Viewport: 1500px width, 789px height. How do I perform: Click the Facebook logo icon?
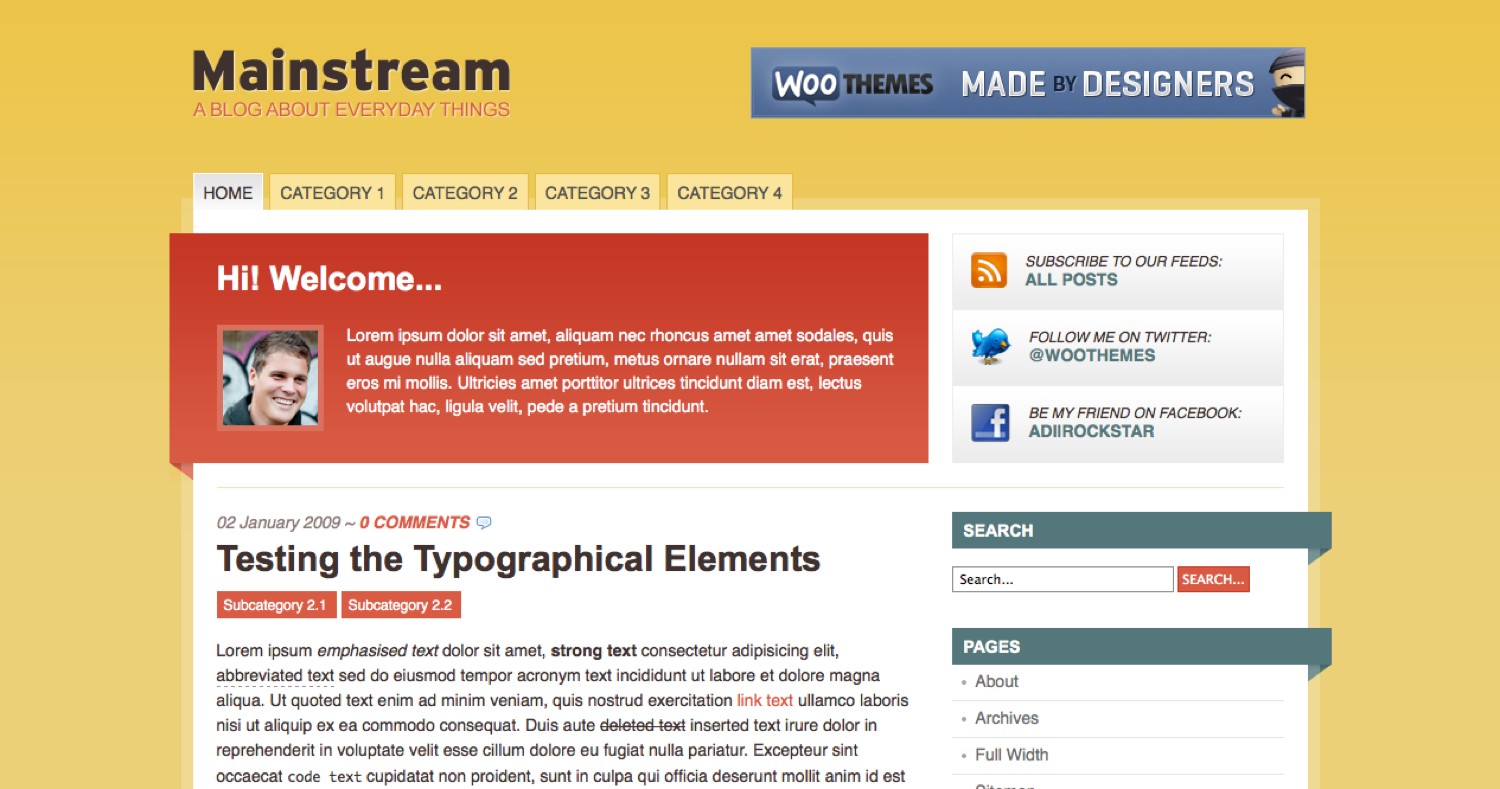(990, 423)
